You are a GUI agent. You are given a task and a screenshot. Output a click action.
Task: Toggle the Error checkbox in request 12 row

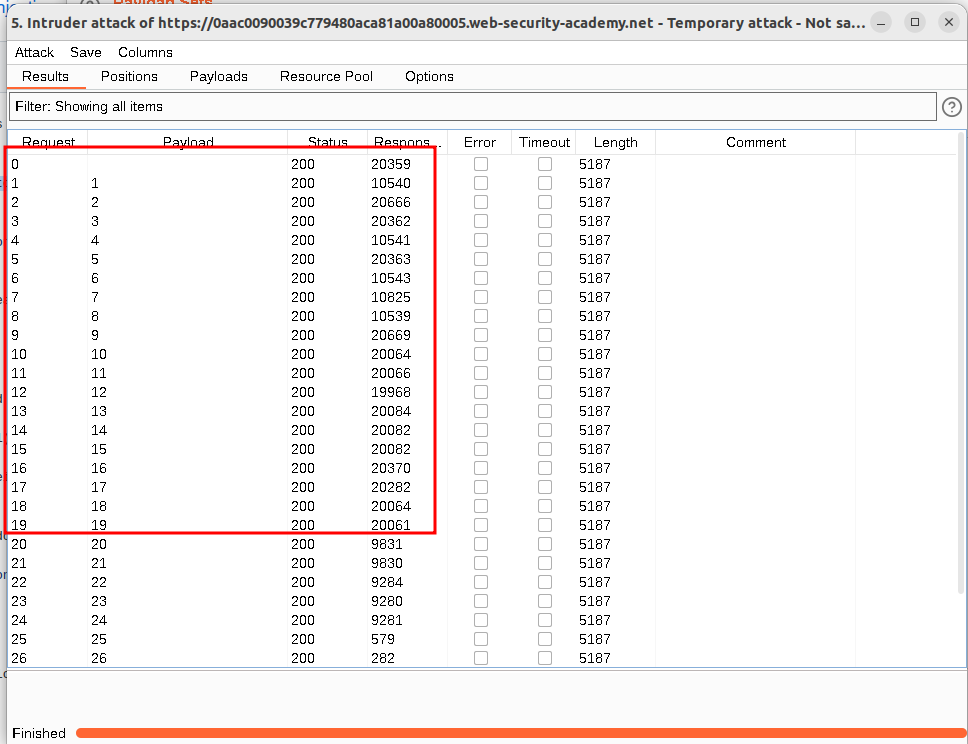coord(481,392)
